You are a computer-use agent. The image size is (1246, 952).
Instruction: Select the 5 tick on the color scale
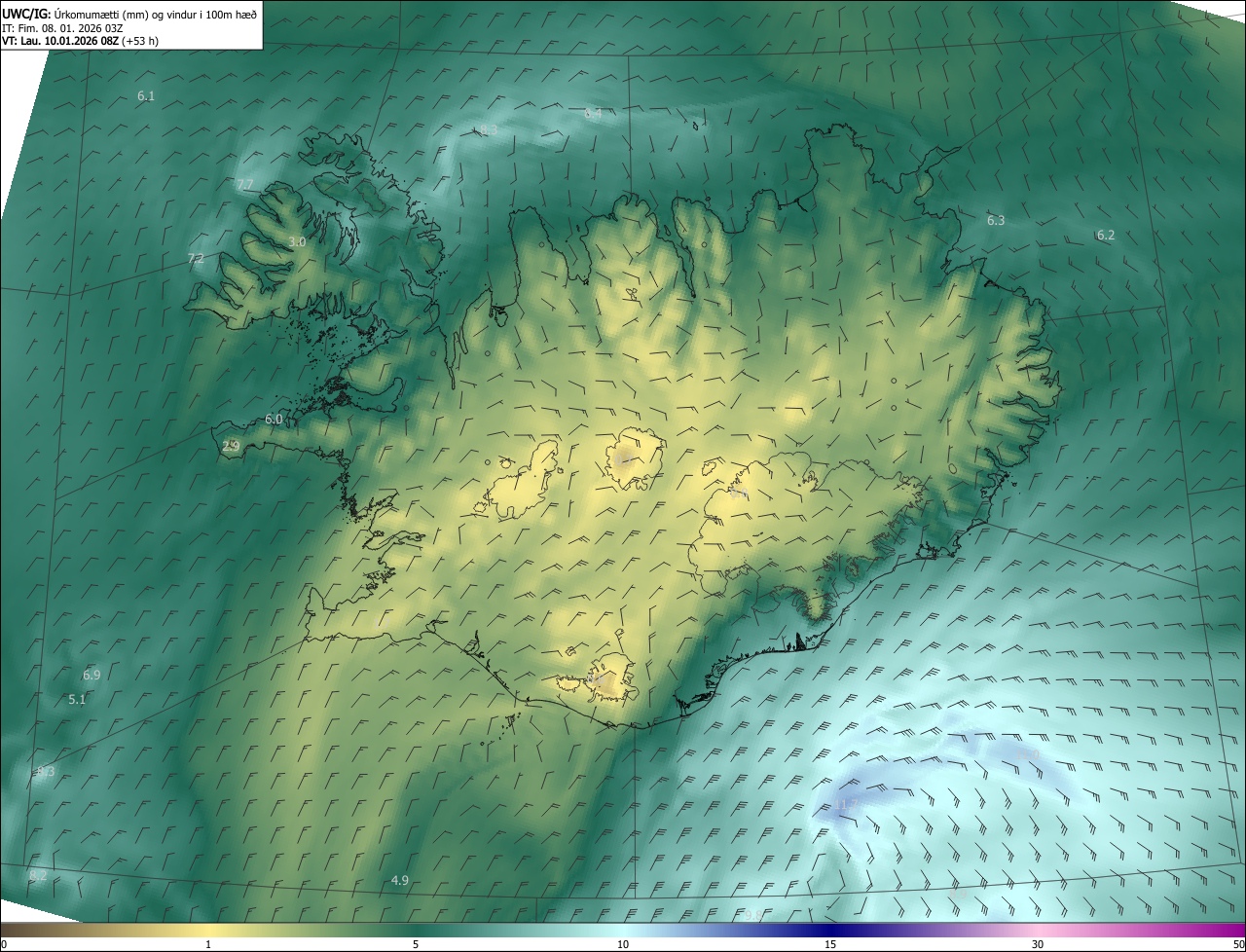coord(416,944)
